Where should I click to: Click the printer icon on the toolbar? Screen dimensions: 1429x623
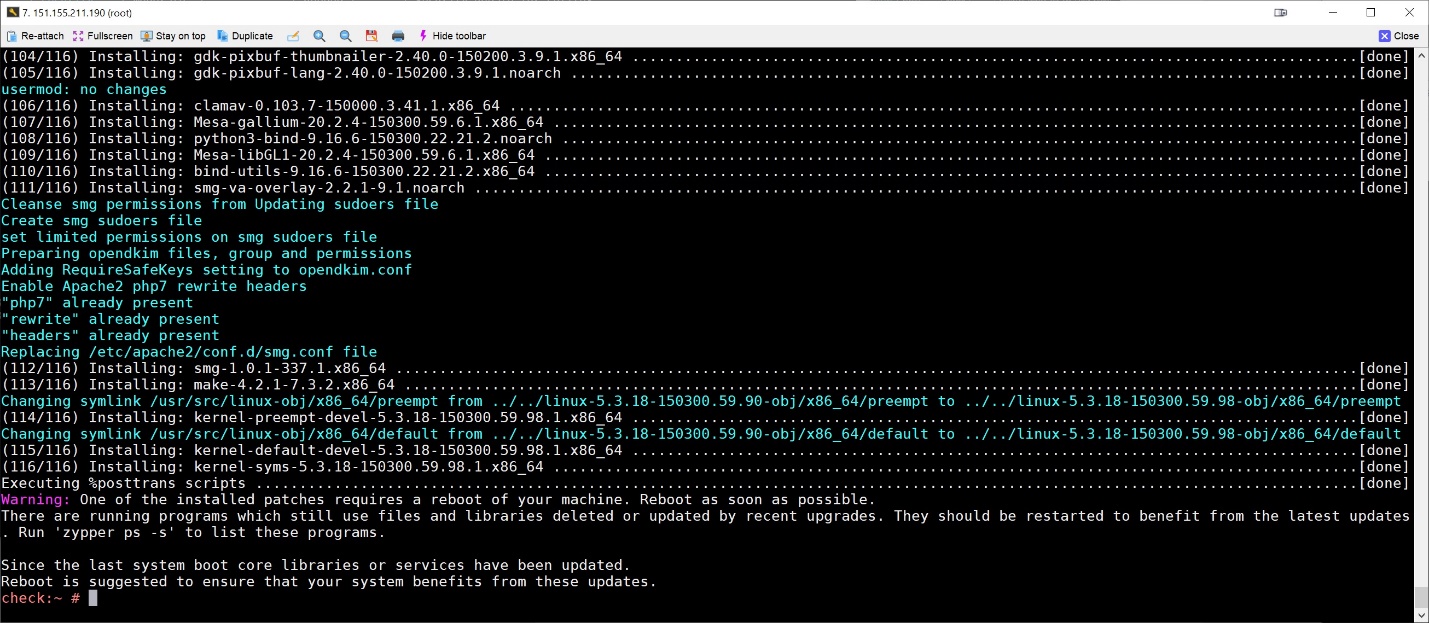click(x=397, y=35)
